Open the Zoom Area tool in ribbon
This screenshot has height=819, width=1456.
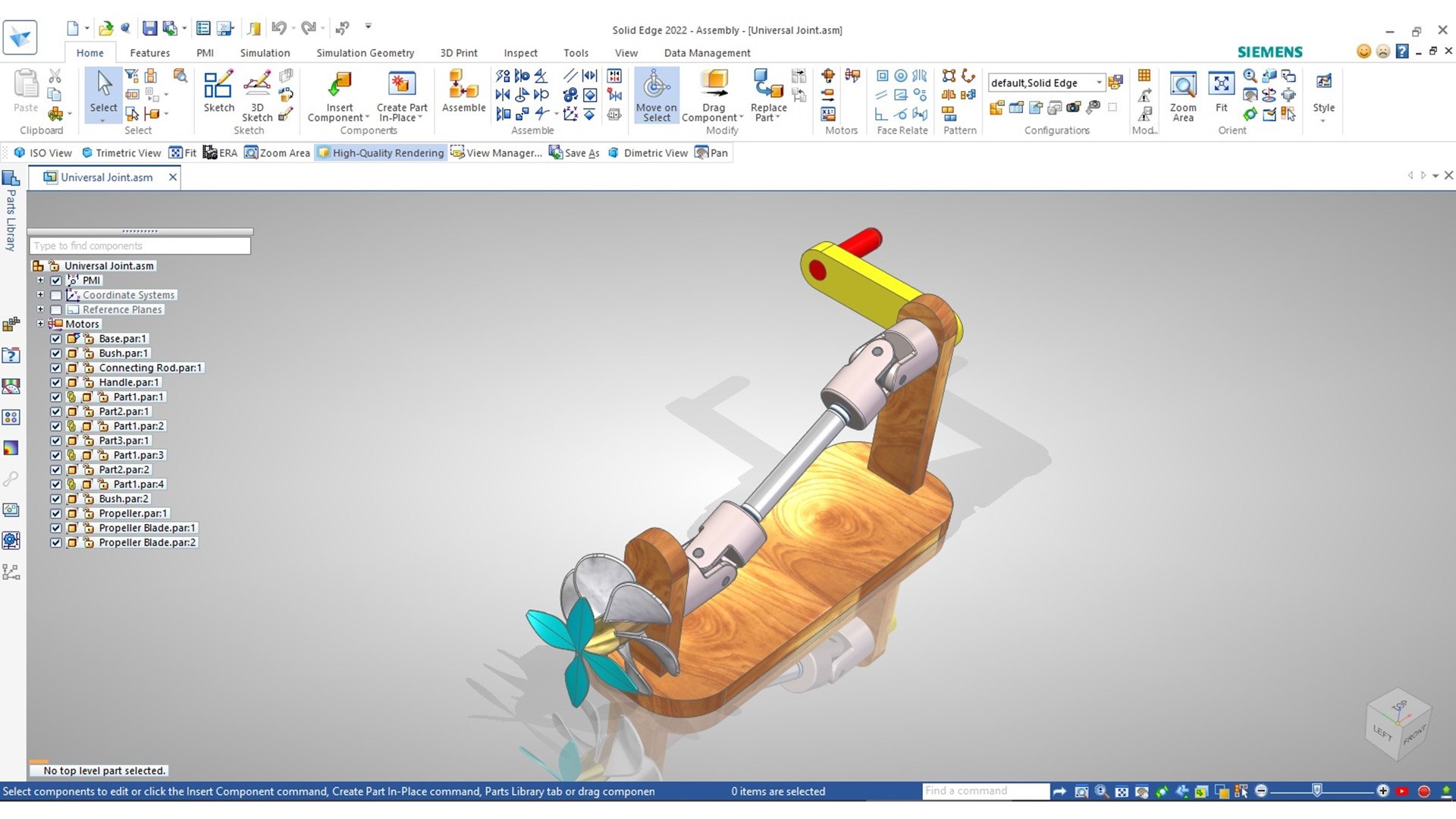(x=1182, y=95)
